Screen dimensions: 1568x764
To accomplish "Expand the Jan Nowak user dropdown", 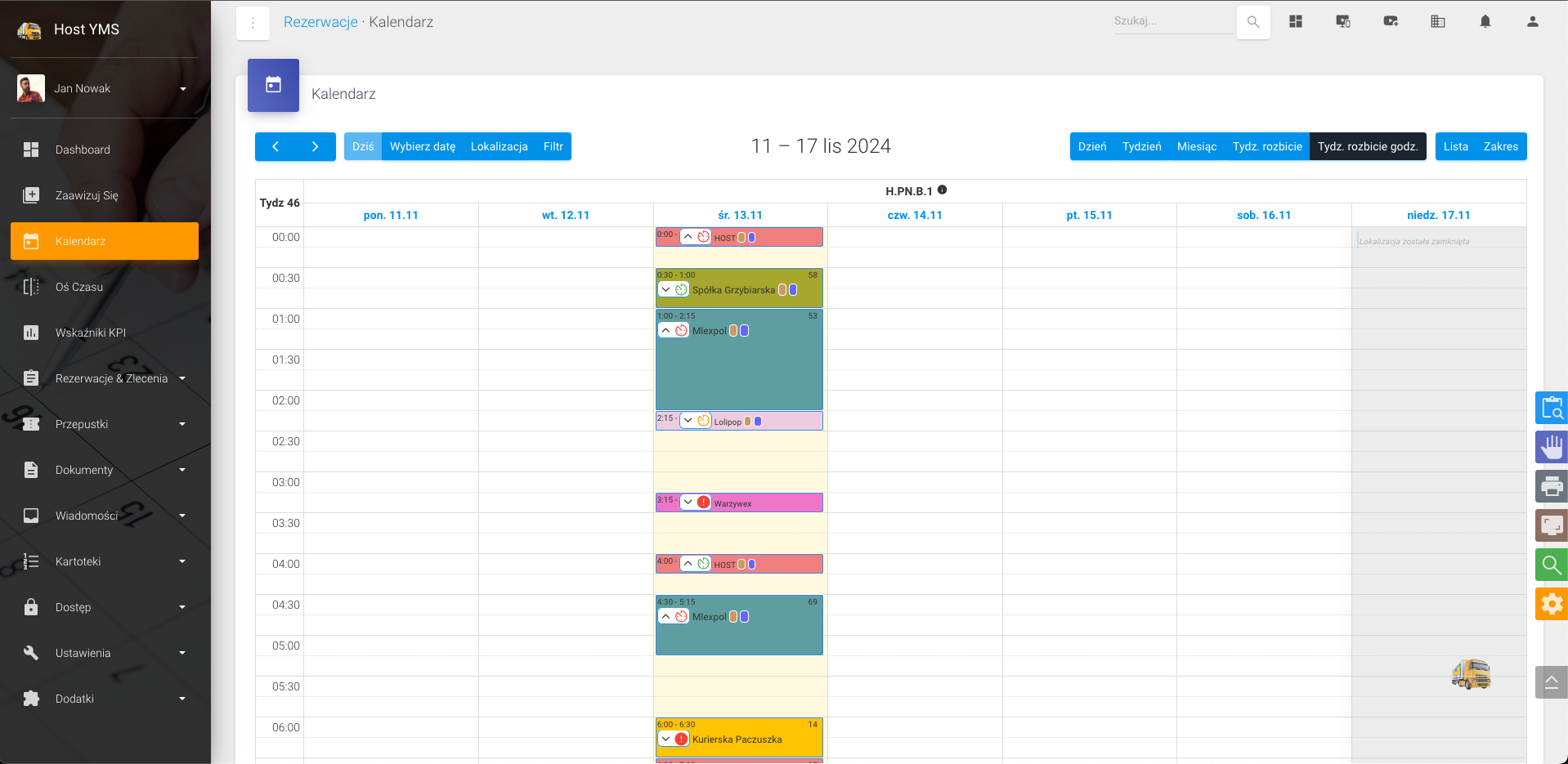I will [182, 88].
